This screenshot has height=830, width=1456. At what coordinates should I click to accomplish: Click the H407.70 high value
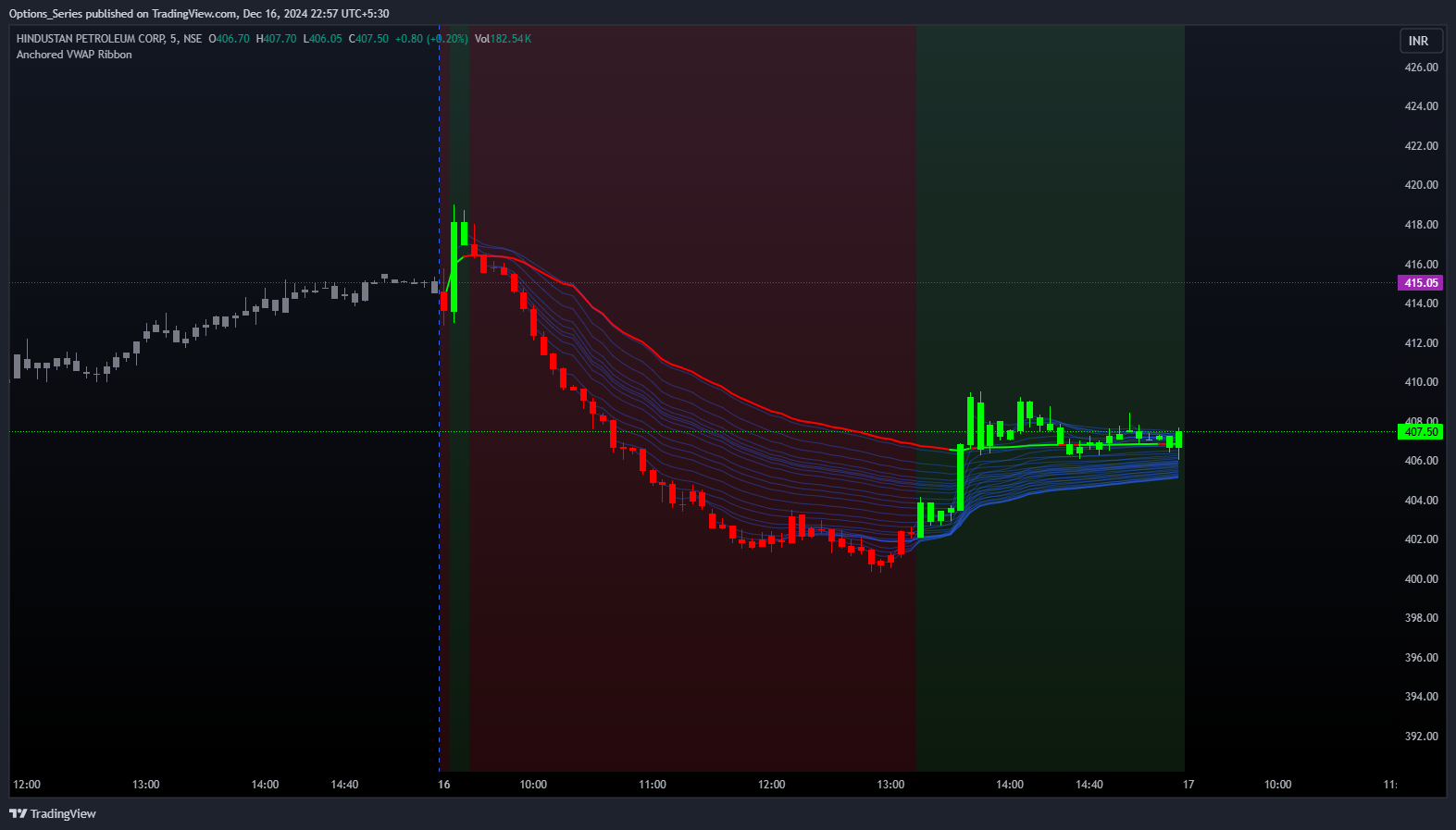pos(277,39)
